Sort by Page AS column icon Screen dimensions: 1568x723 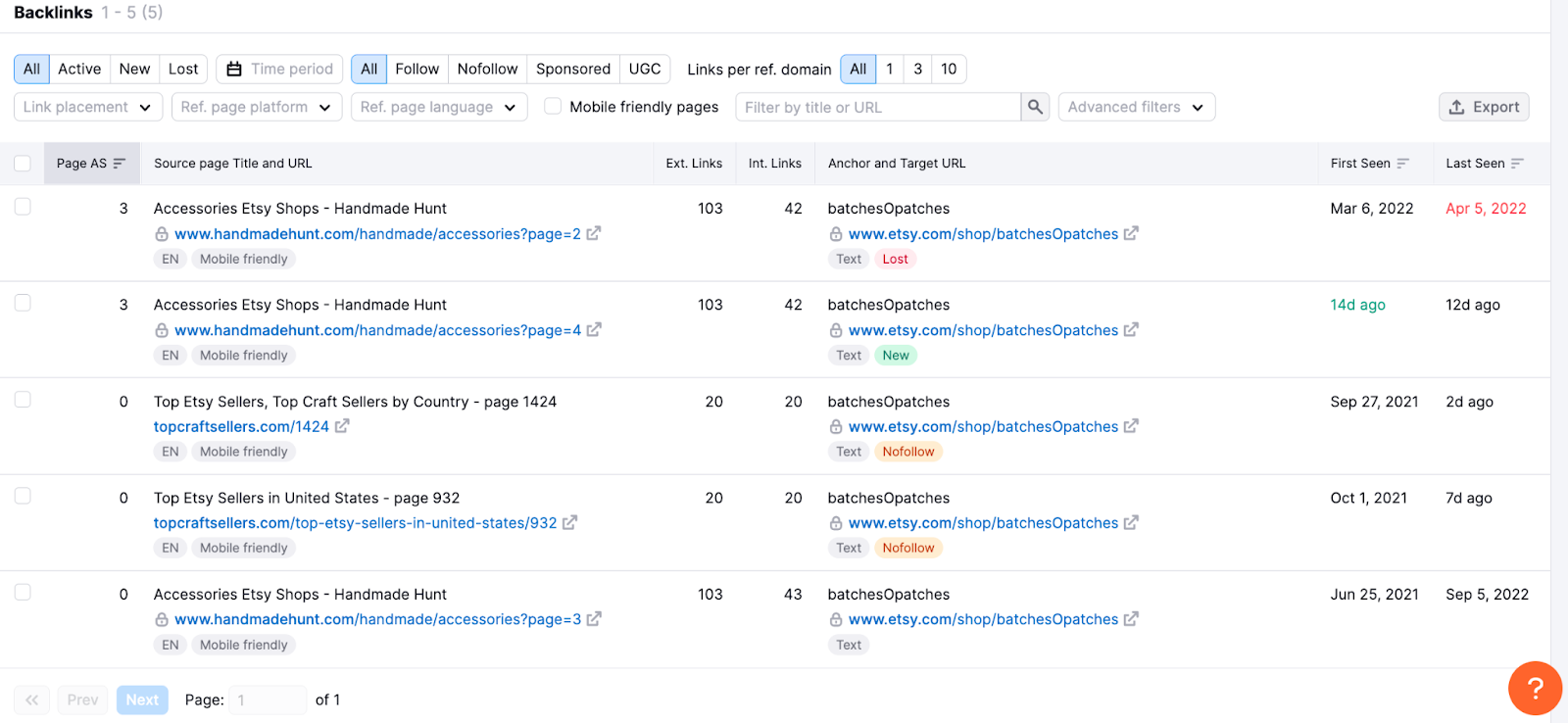120,164
